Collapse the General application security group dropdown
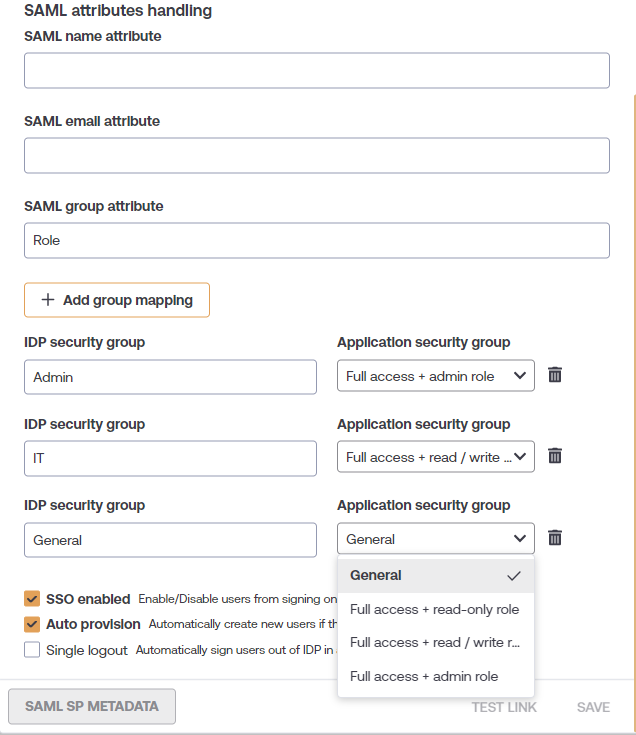Viewport: 636px width, 735px height. click(x=435, y=539)
